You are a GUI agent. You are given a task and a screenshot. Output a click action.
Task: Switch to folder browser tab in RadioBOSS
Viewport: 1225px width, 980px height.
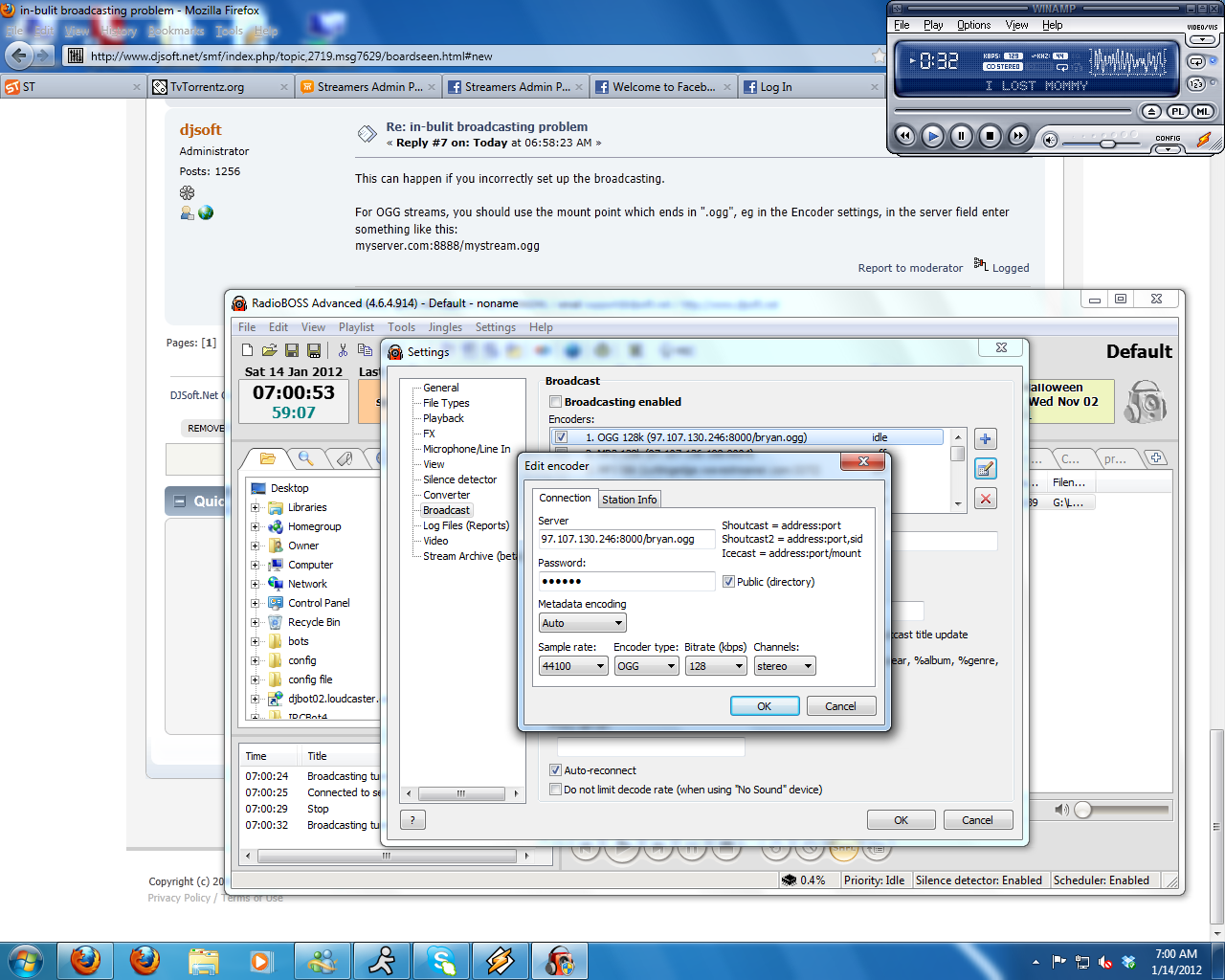[x=267, y=458]
